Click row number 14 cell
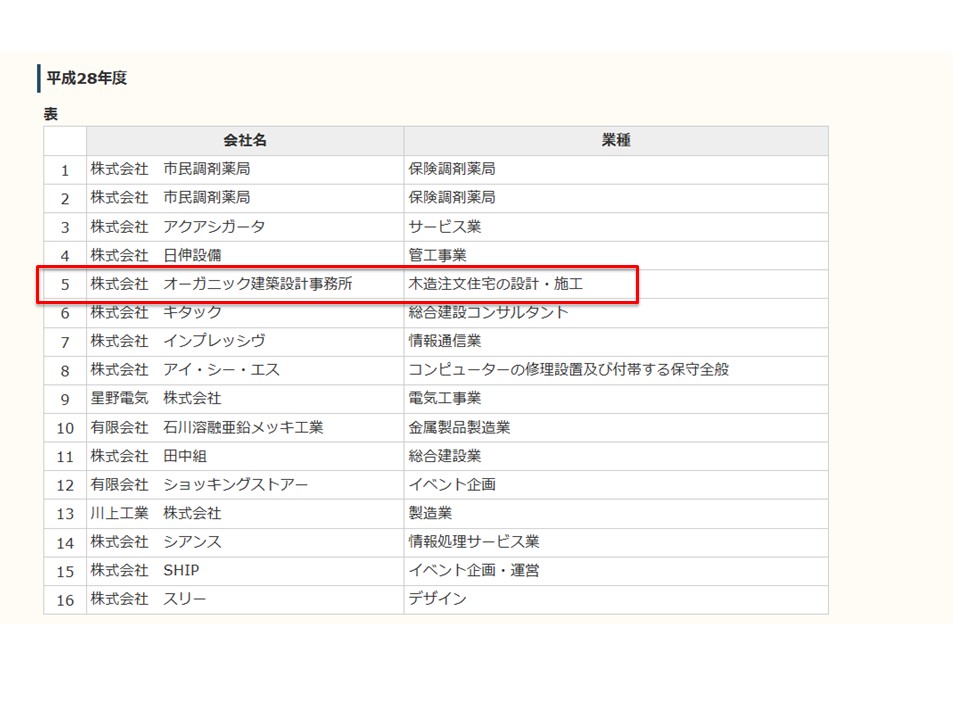The image size is (960, 720). [x=65, y=543]
